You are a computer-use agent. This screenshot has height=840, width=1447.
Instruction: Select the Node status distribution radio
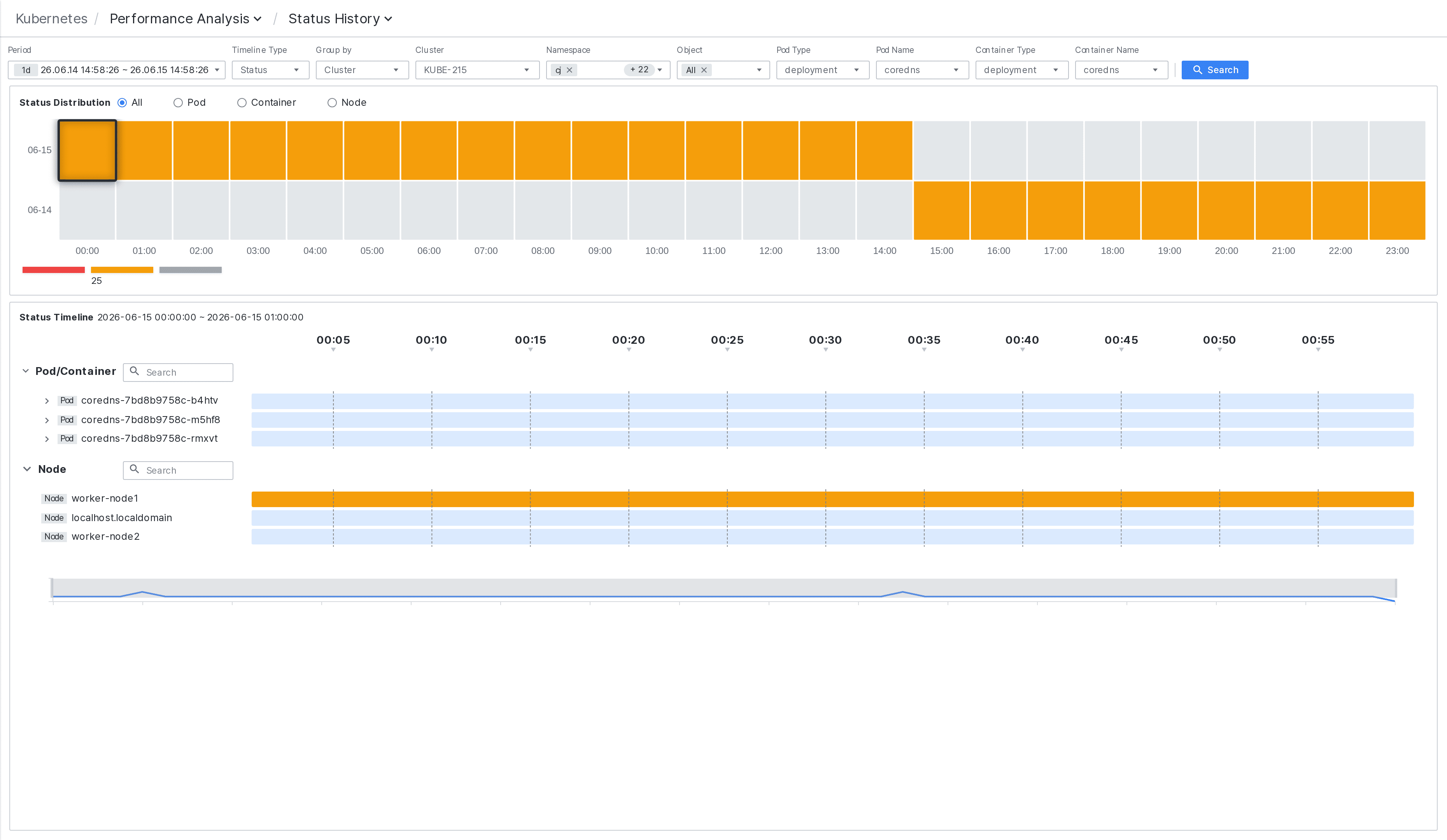pyautogui.click(x=332, y=103)
